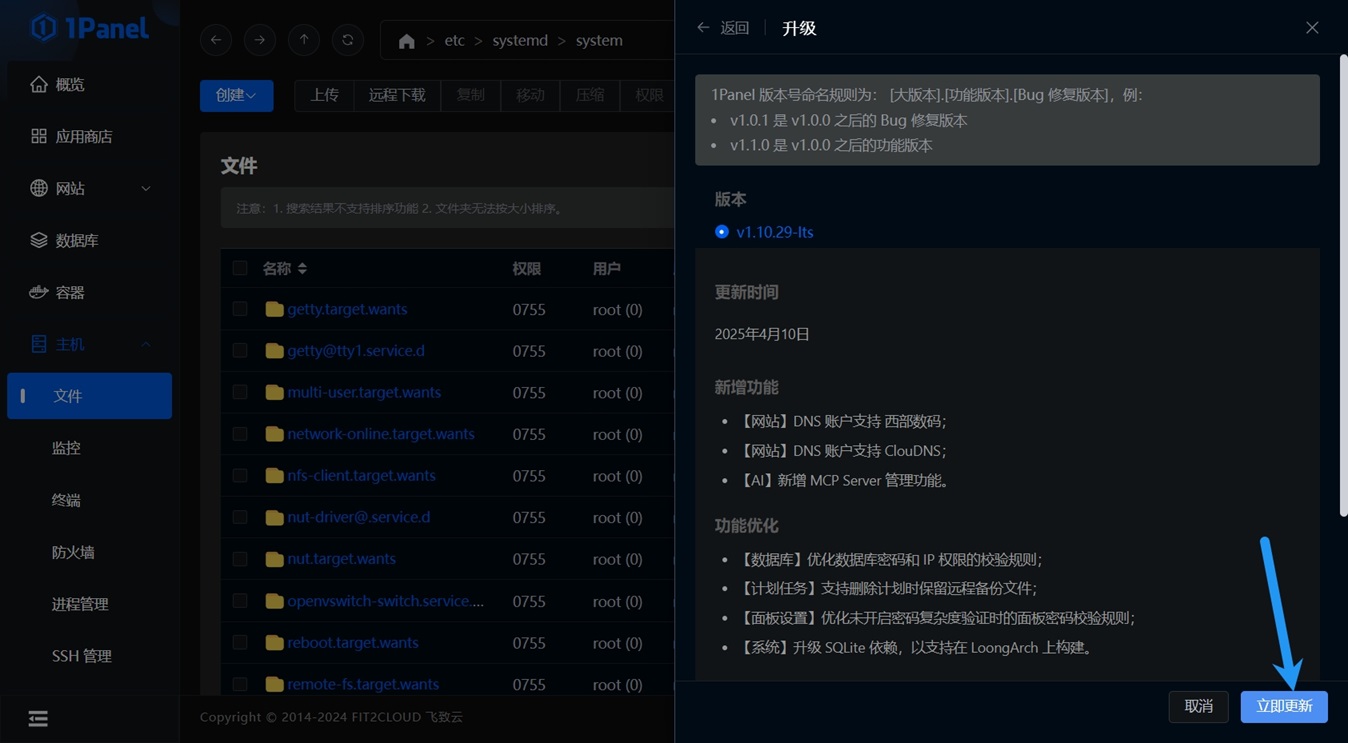This screenshot has height=743, width=1348.
Task: Collapse sidebar with bottom menu icon
Action: [x=38, y=719]
